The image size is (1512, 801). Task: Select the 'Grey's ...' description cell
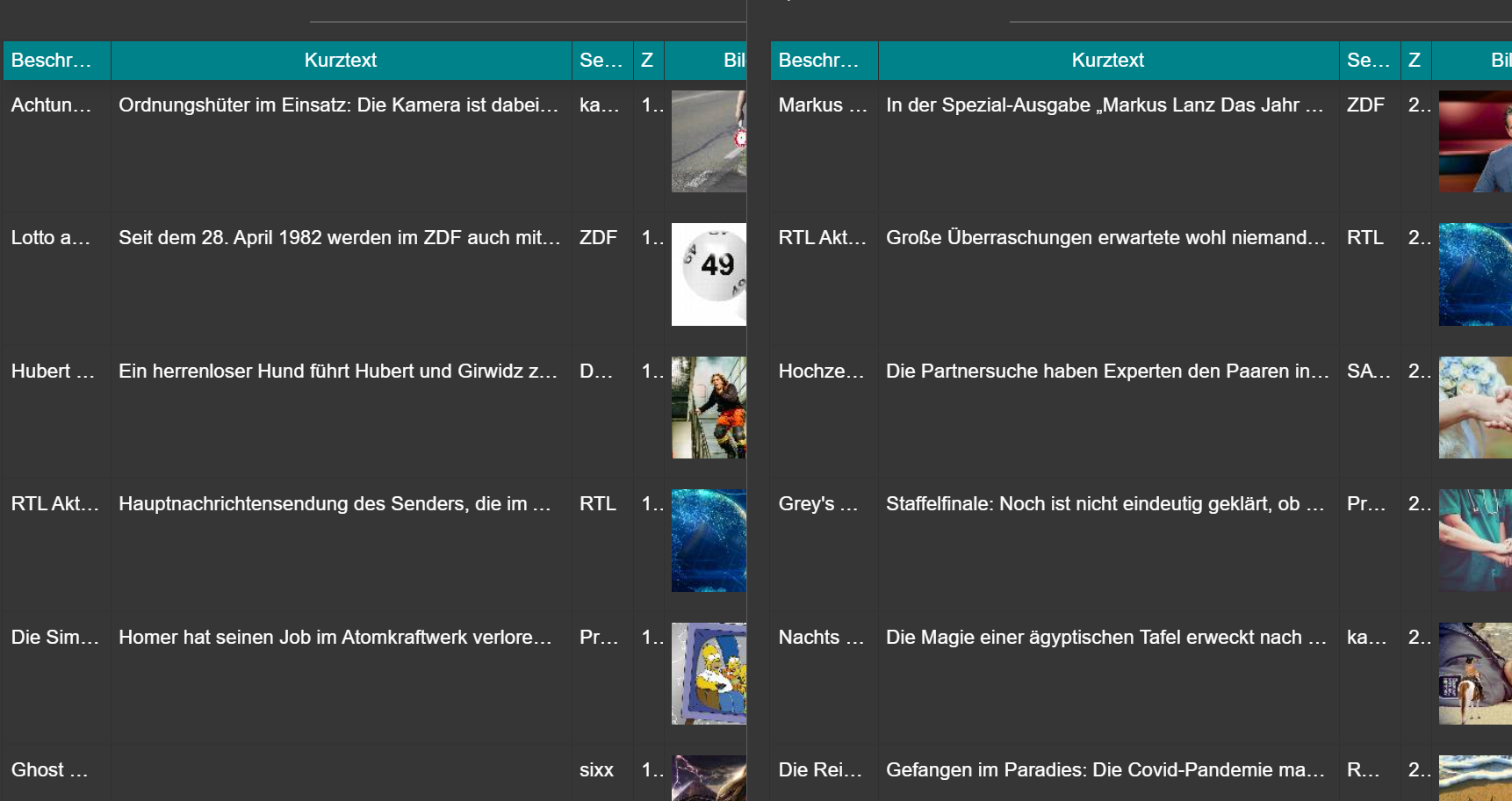pos(824,545)
